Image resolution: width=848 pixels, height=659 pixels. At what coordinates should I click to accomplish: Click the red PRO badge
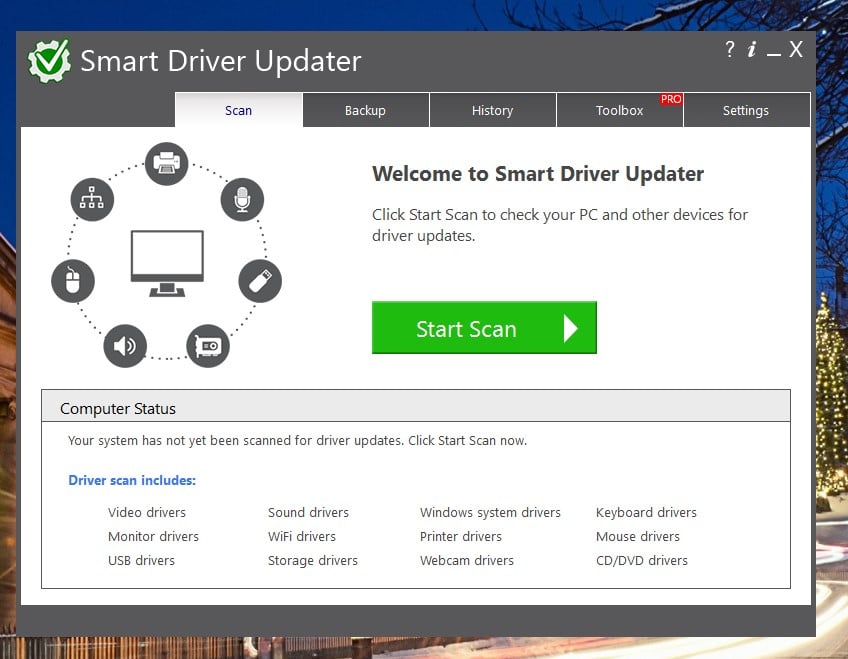coord(671,99)
